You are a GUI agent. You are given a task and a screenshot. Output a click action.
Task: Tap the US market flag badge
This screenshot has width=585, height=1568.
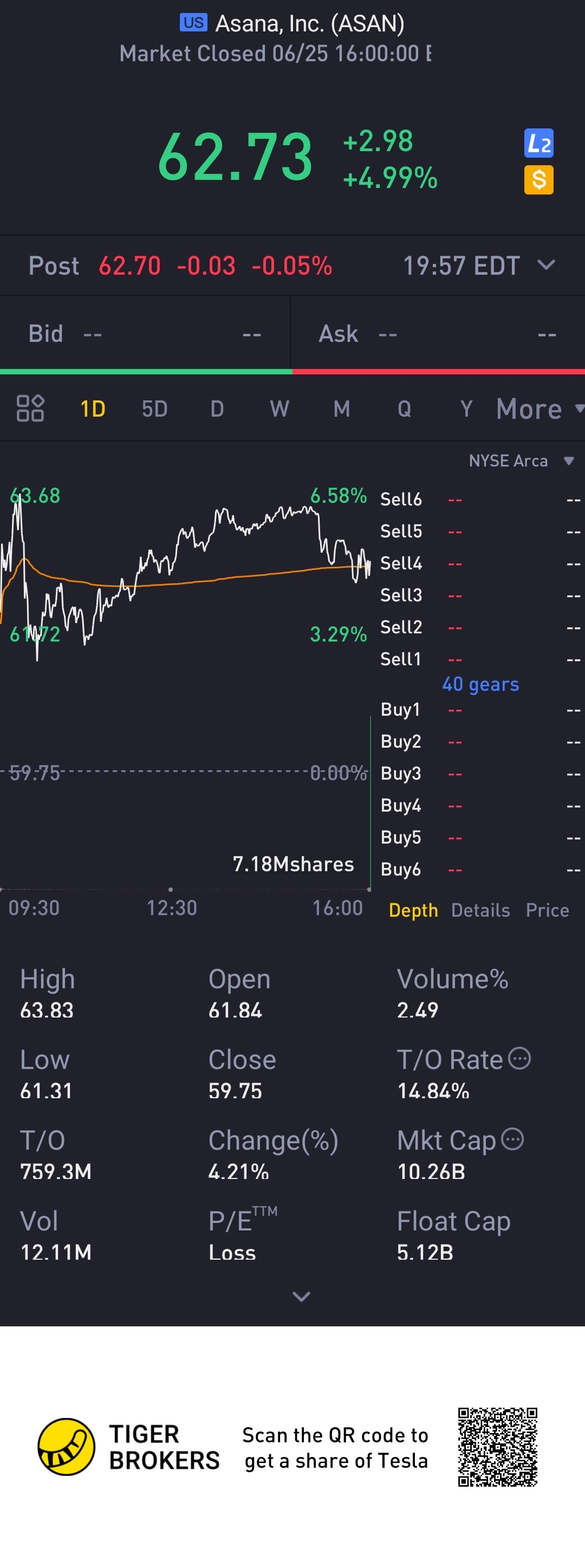click(193, 23)
